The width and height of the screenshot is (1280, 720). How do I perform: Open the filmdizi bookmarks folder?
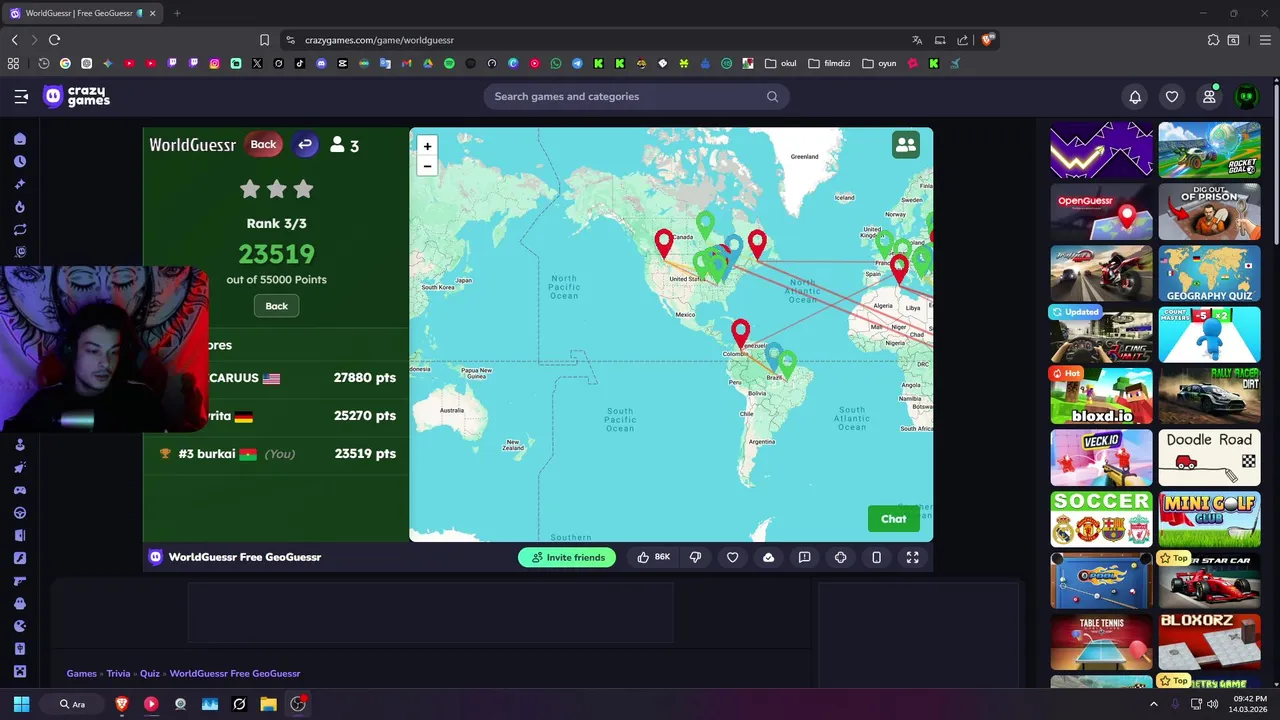(829, 63)
